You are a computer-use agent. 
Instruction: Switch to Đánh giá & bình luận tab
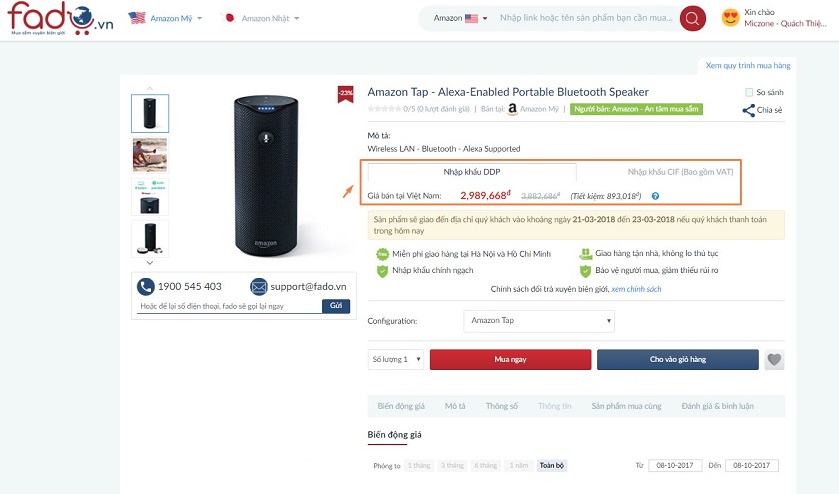point(718,406)
